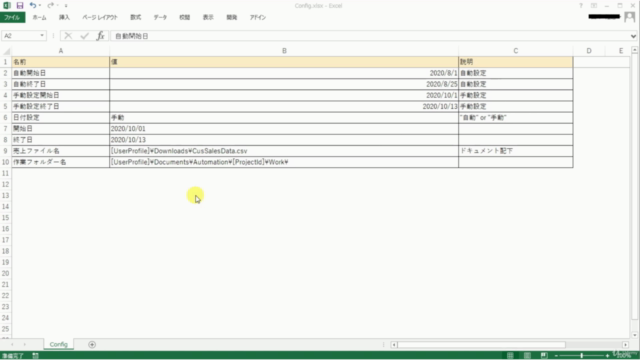This screenshot has height=360, width=640.
Task: Switch to the ページレイアウト ribbon tab
Action: click(100, 18)
